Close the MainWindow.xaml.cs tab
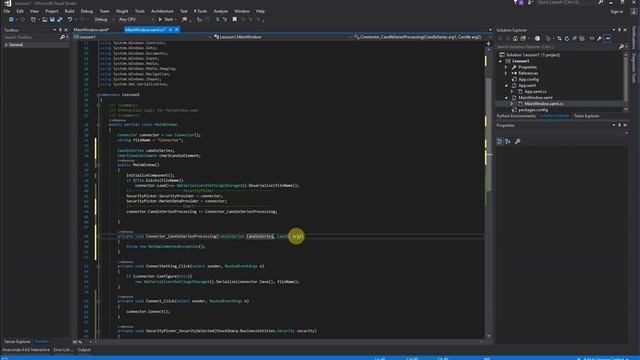640x360 pixels. (x=177, y=30)
